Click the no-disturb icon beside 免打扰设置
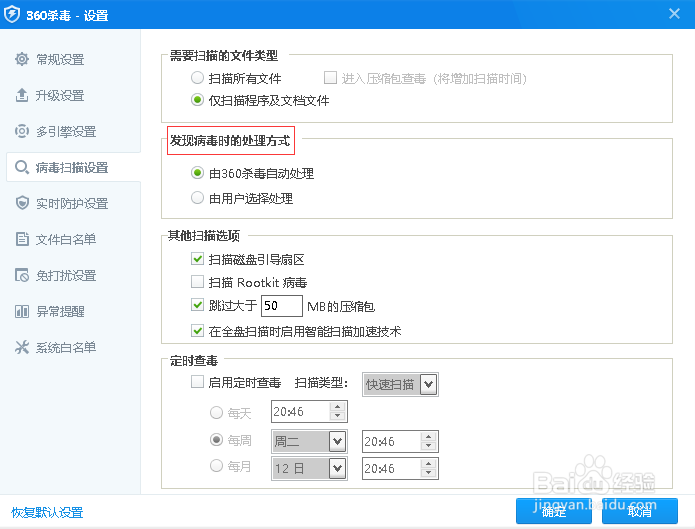 click(22, 275)
